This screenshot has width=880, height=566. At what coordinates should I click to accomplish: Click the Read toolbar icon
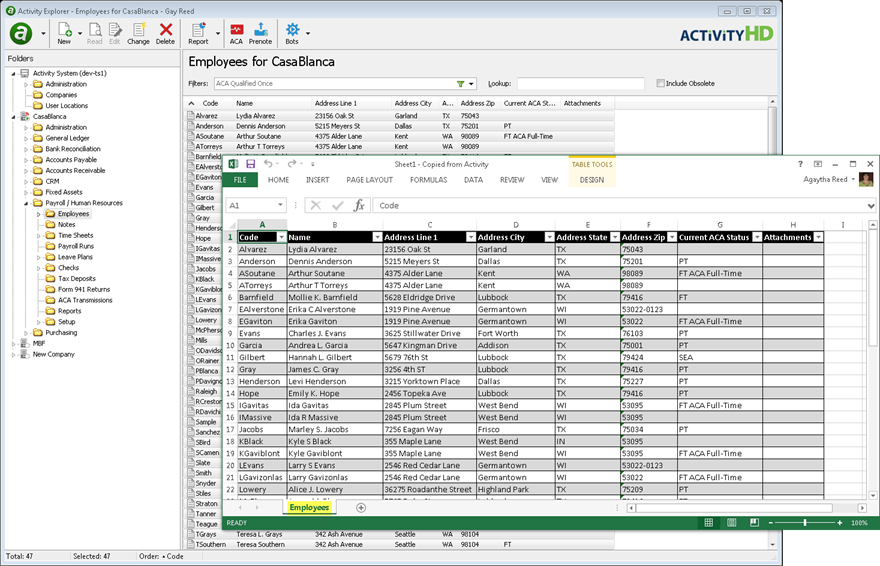click(94, 33)
